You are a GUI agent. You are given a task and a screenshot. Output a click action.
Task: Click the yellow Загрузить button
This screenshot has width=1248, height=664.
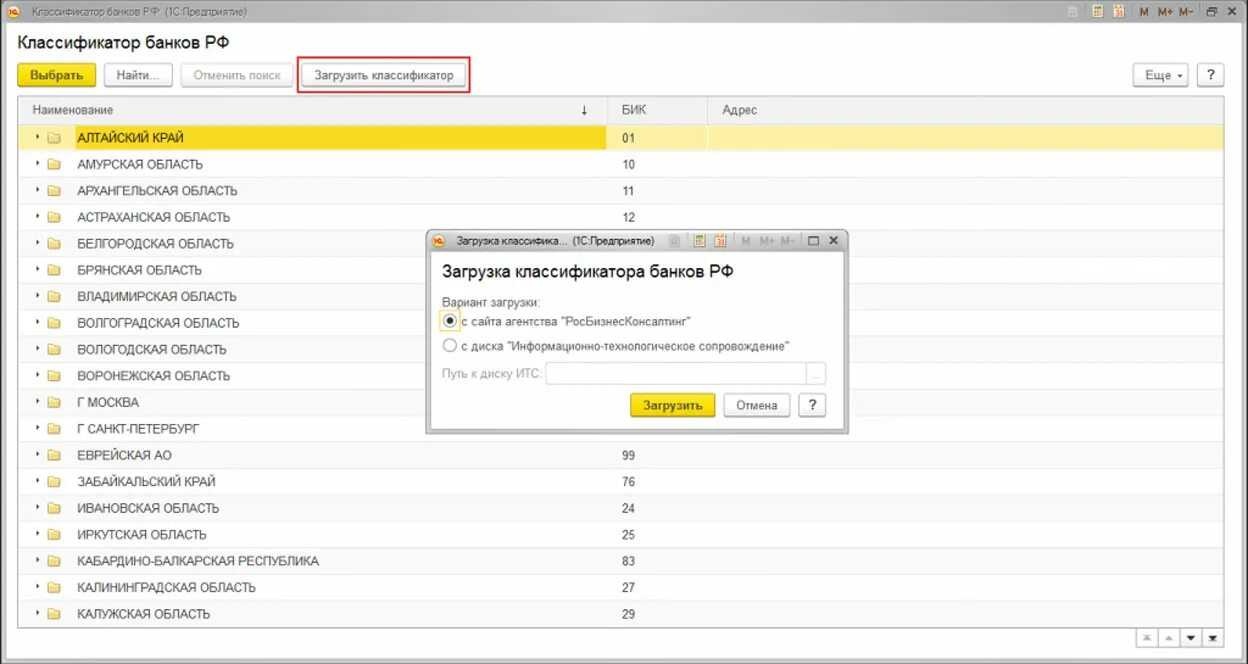tap(672, 405)
